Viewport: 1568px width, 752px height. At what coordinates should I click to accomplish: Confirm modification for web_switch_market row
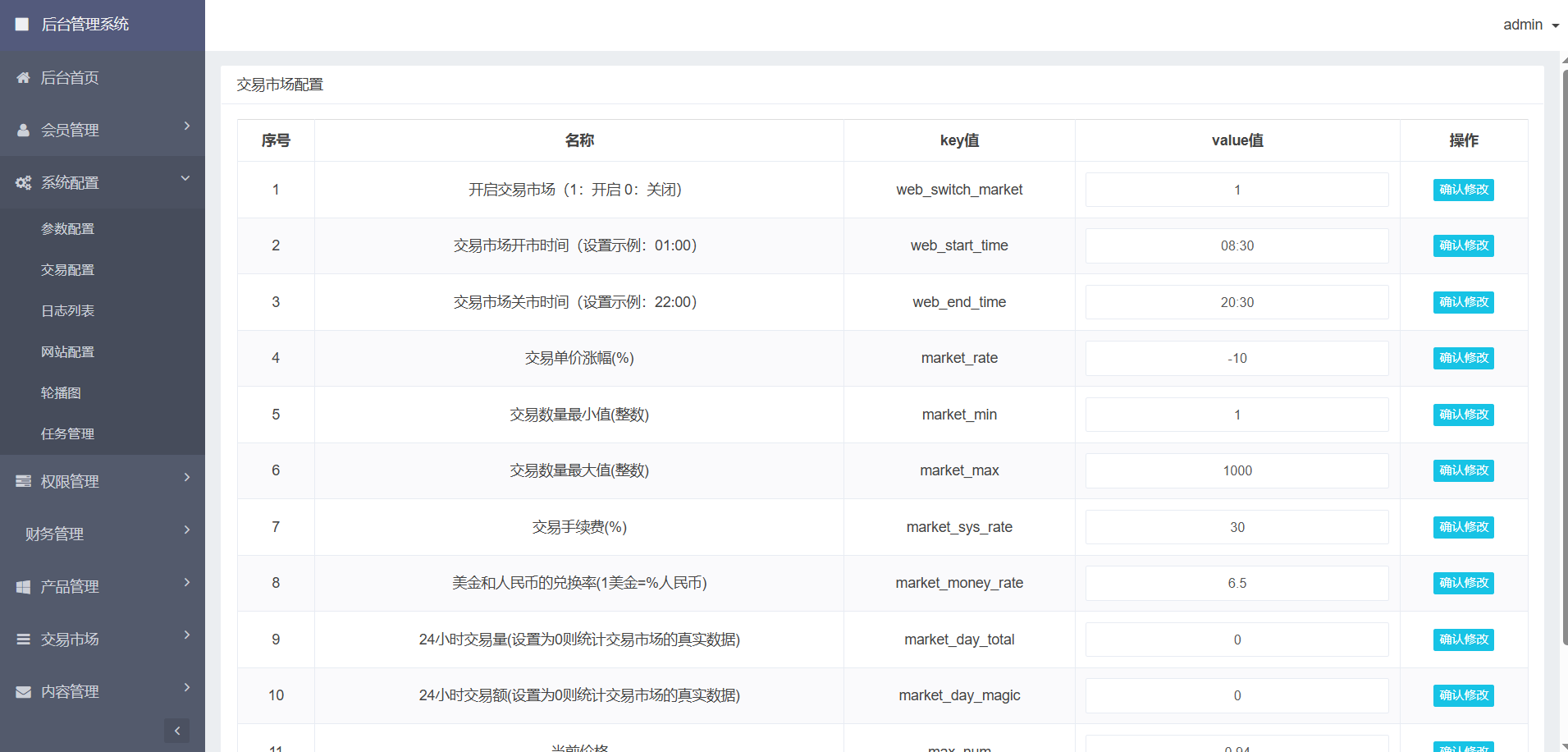pyautogui.click(x=1463, y=190)
